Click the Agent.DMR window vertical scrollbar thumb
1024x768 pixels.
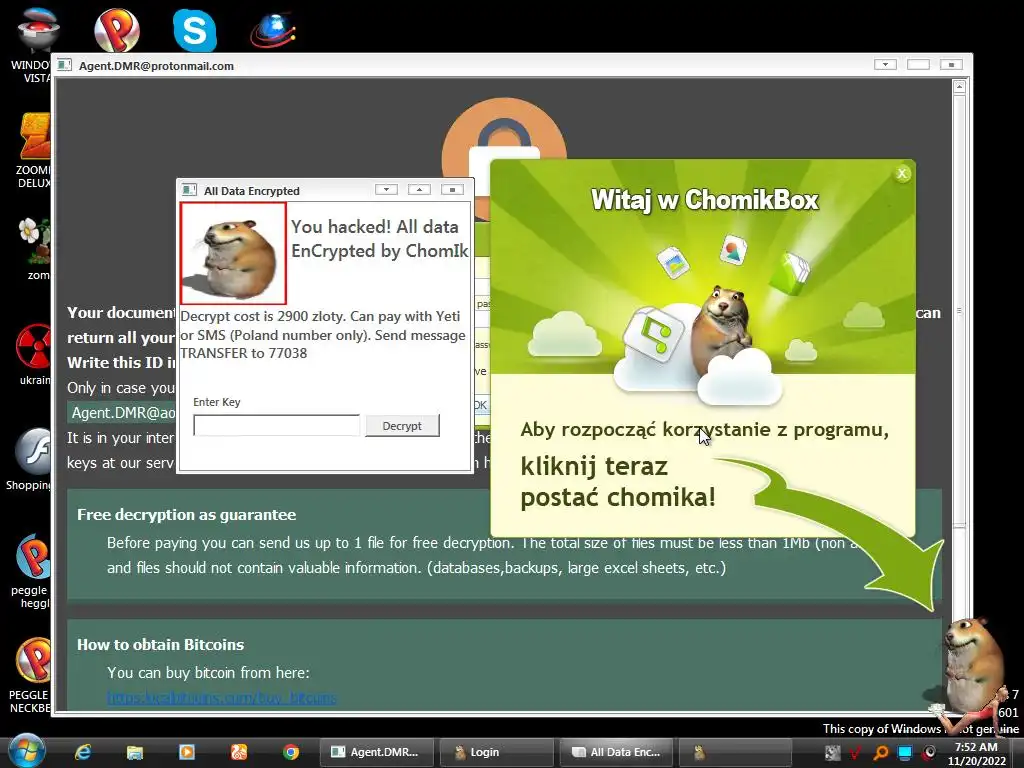(x=959, y=310)
